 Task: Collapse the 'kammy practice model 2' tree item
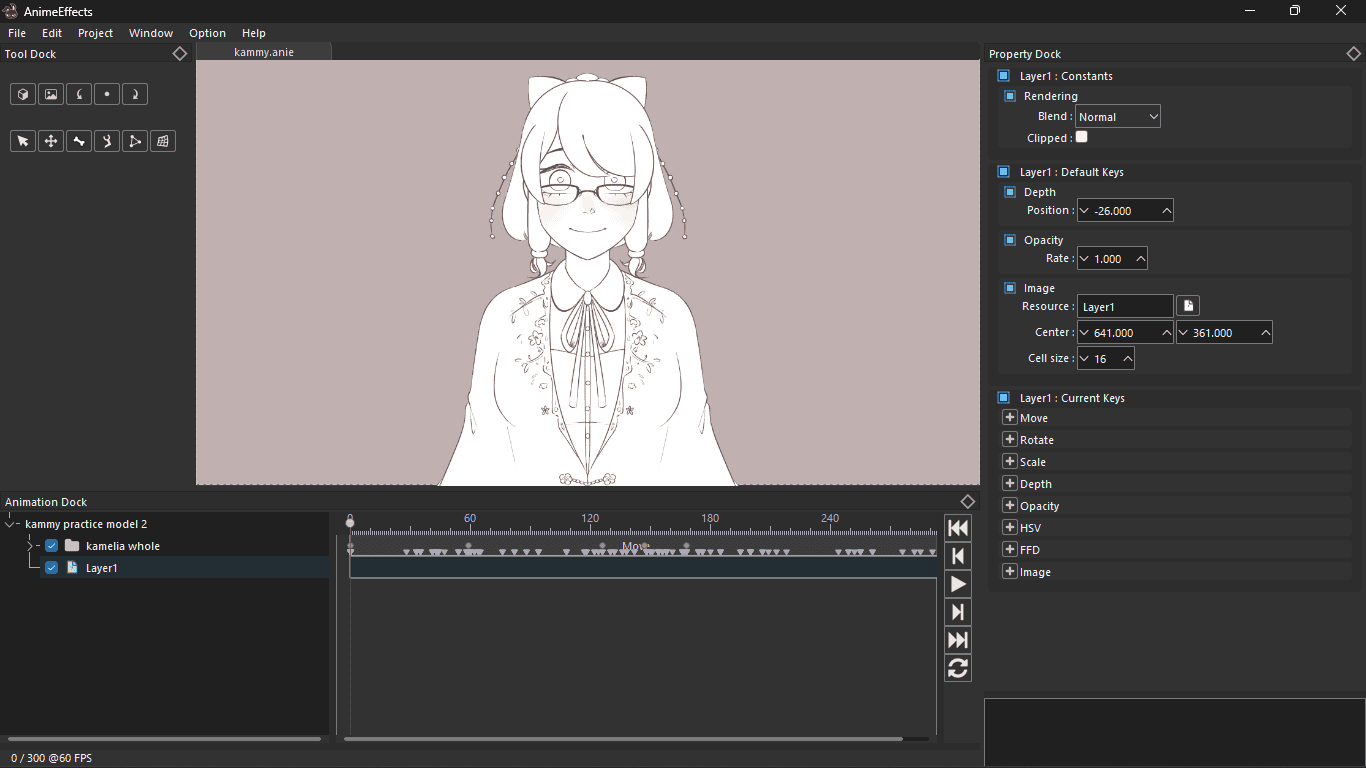click(x=10, y=523)
